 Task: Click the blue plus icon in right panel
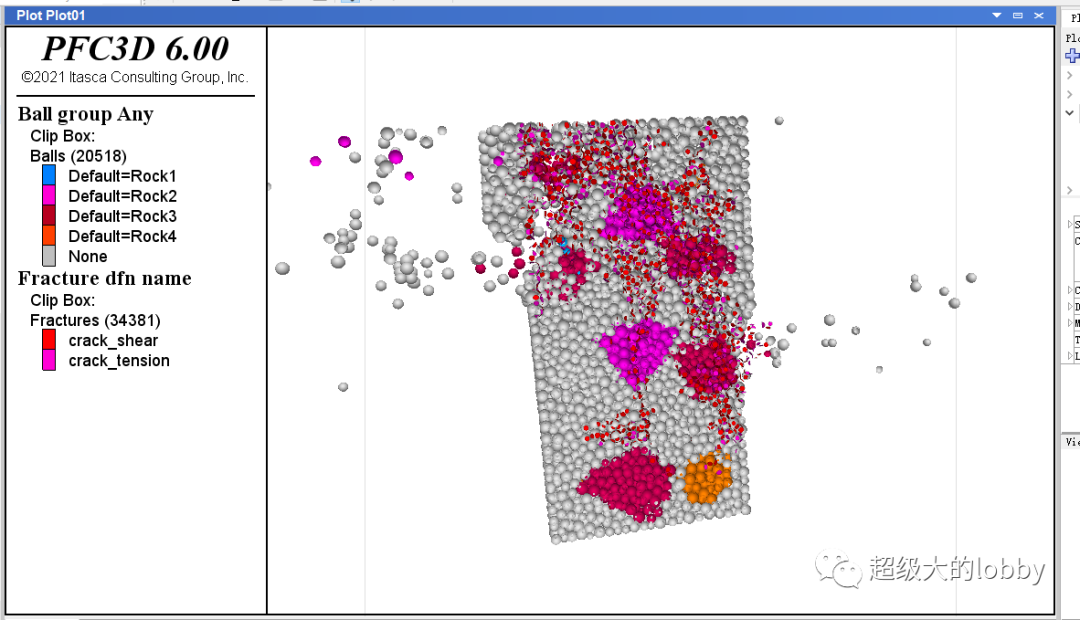coord(1072,56)
